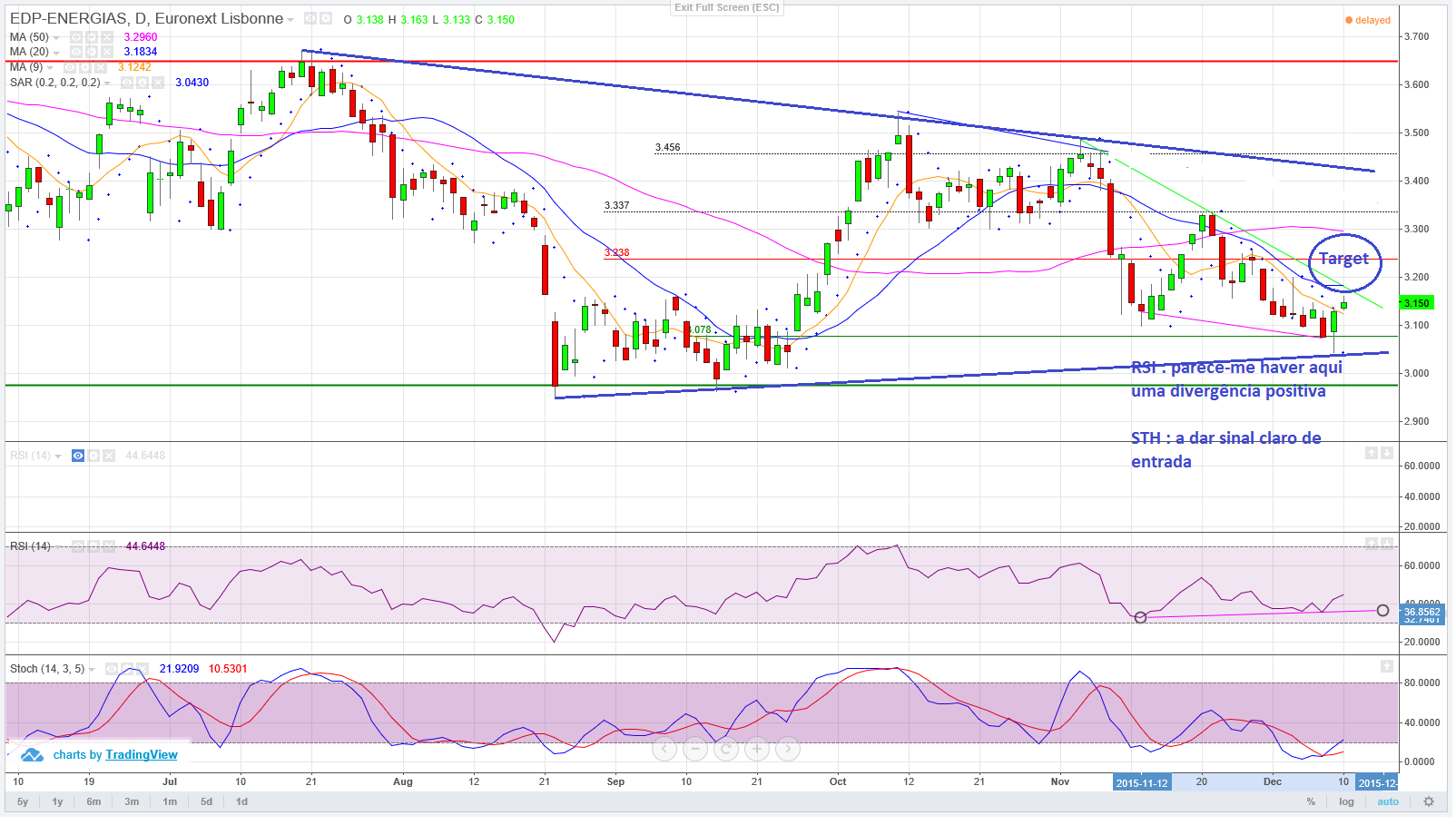This screenshot has height=825, width=1456.
Task: Expand the Stoch (14, 3, 5) dropdown arrow
Action: pos(92,670)
